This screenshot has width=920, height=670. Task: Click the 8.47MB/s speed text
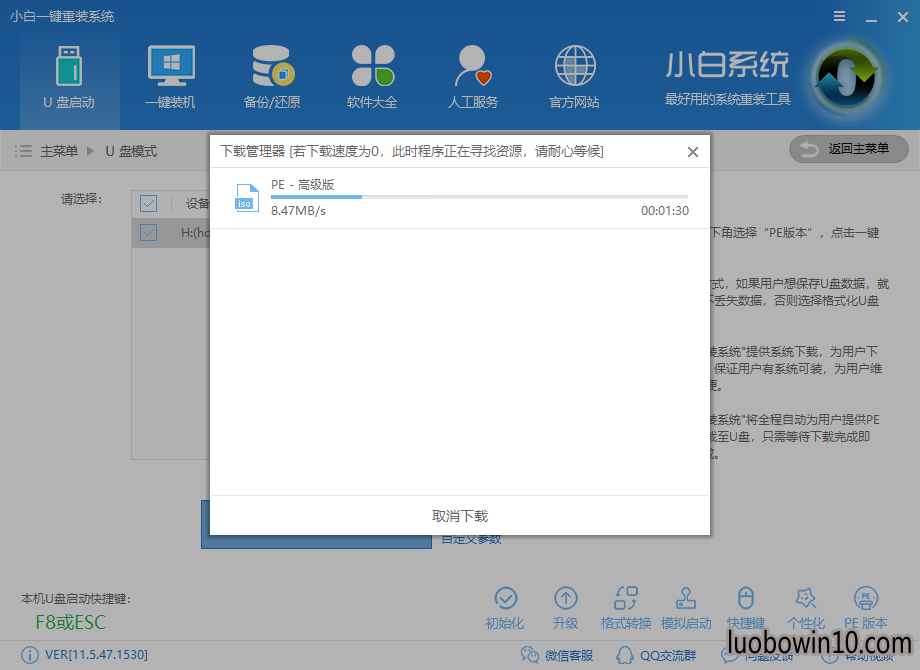pyautogui.click(x=298, y=211)
